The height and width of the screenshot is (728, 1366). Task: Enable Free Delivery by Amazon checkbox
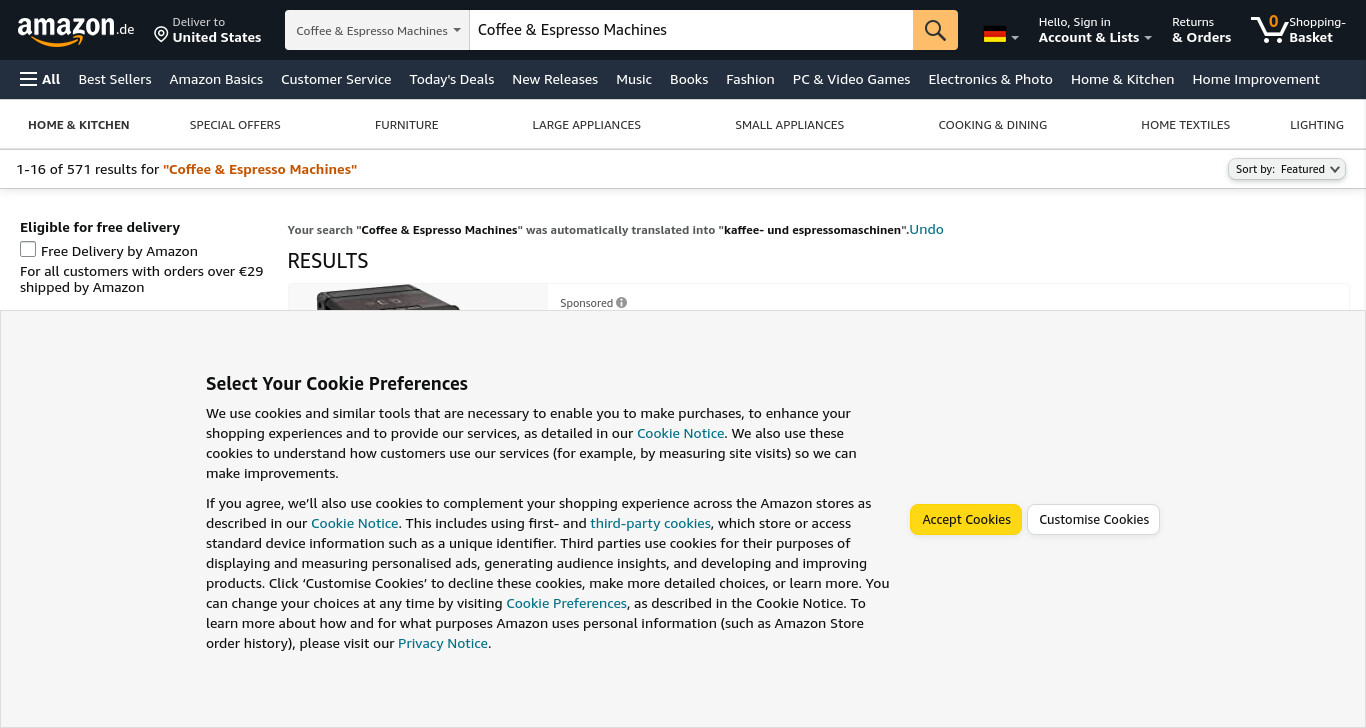tap(28, 250)
